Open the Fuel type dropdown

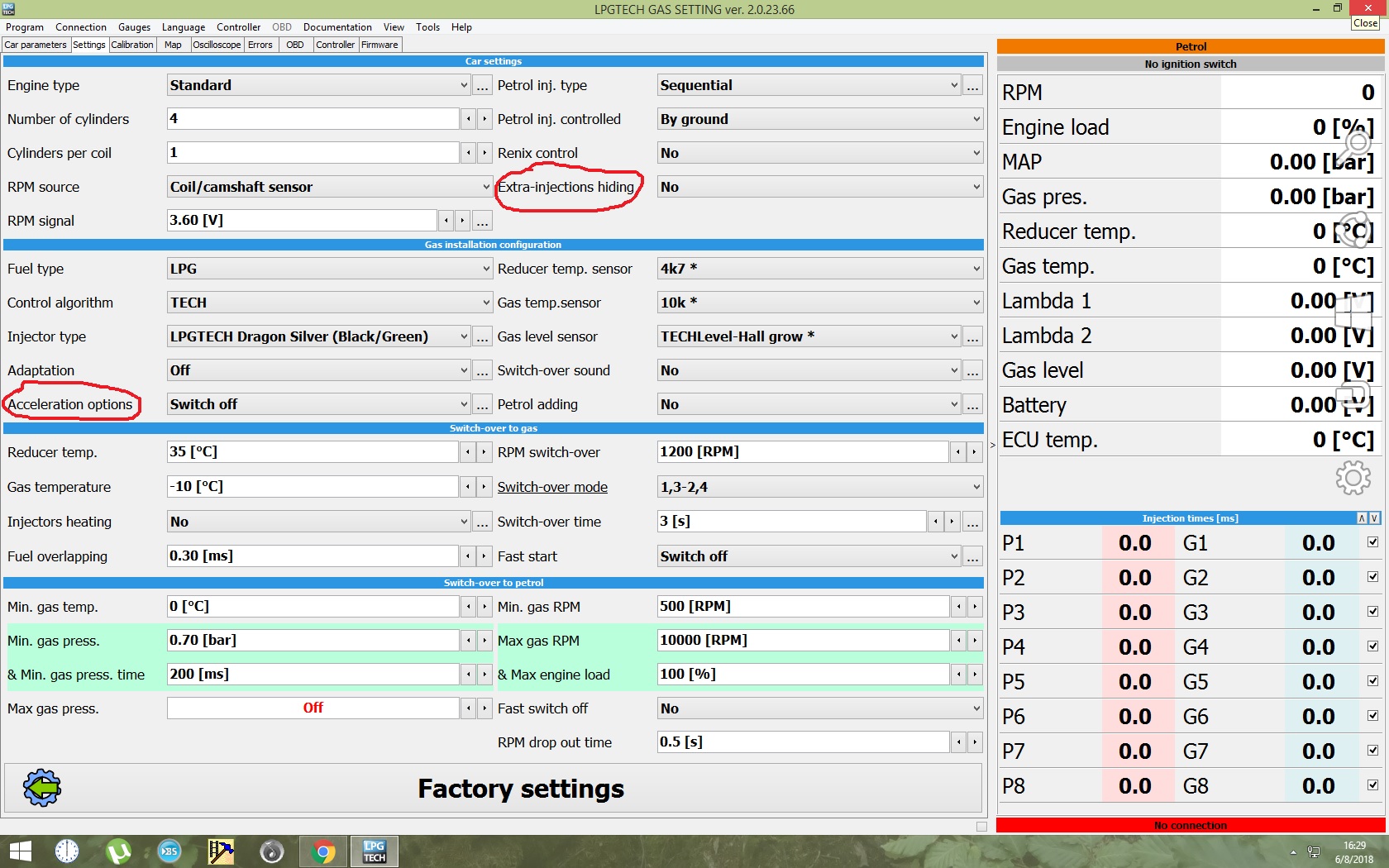pos(330,269)
